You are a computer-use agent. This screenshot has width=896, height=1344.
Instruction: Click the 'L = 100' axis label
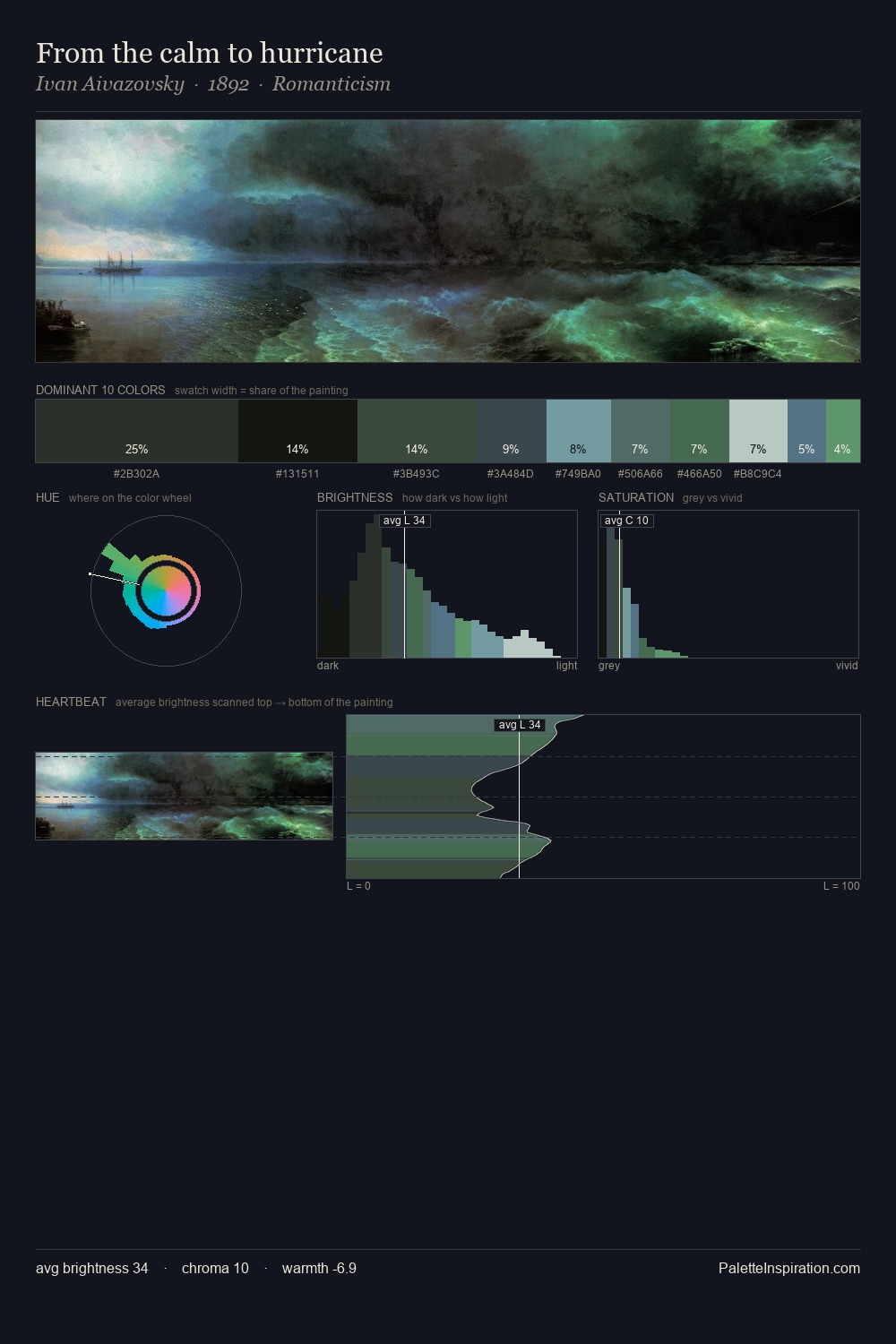coord(841,886)
